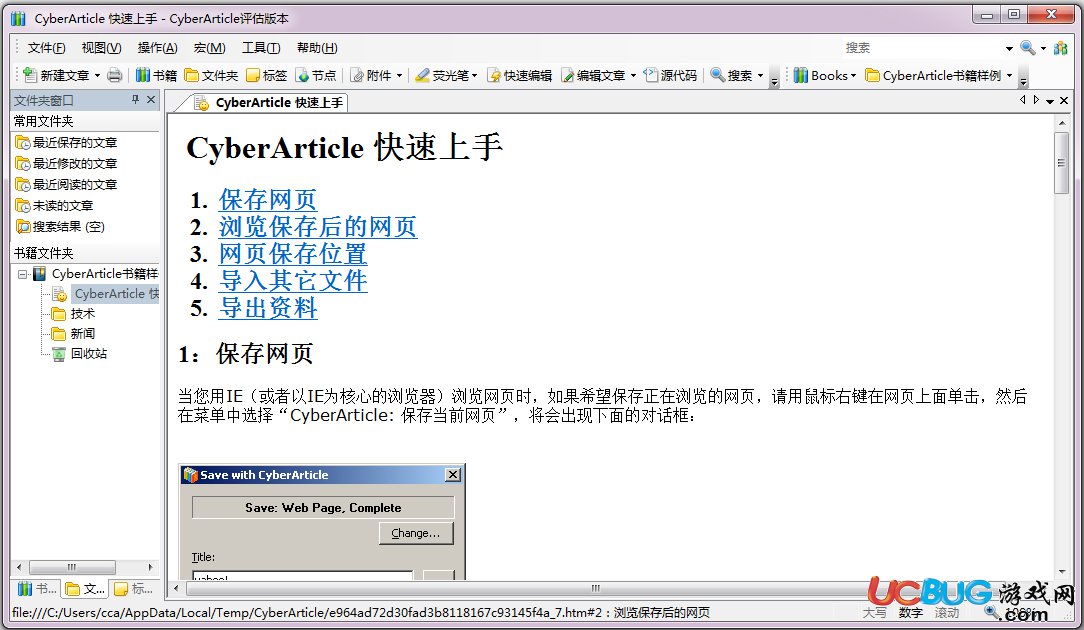Pin the 文件夹窗口 panel
The width and height of the screenshot is (1084, 630).
(x=135, y=100)
